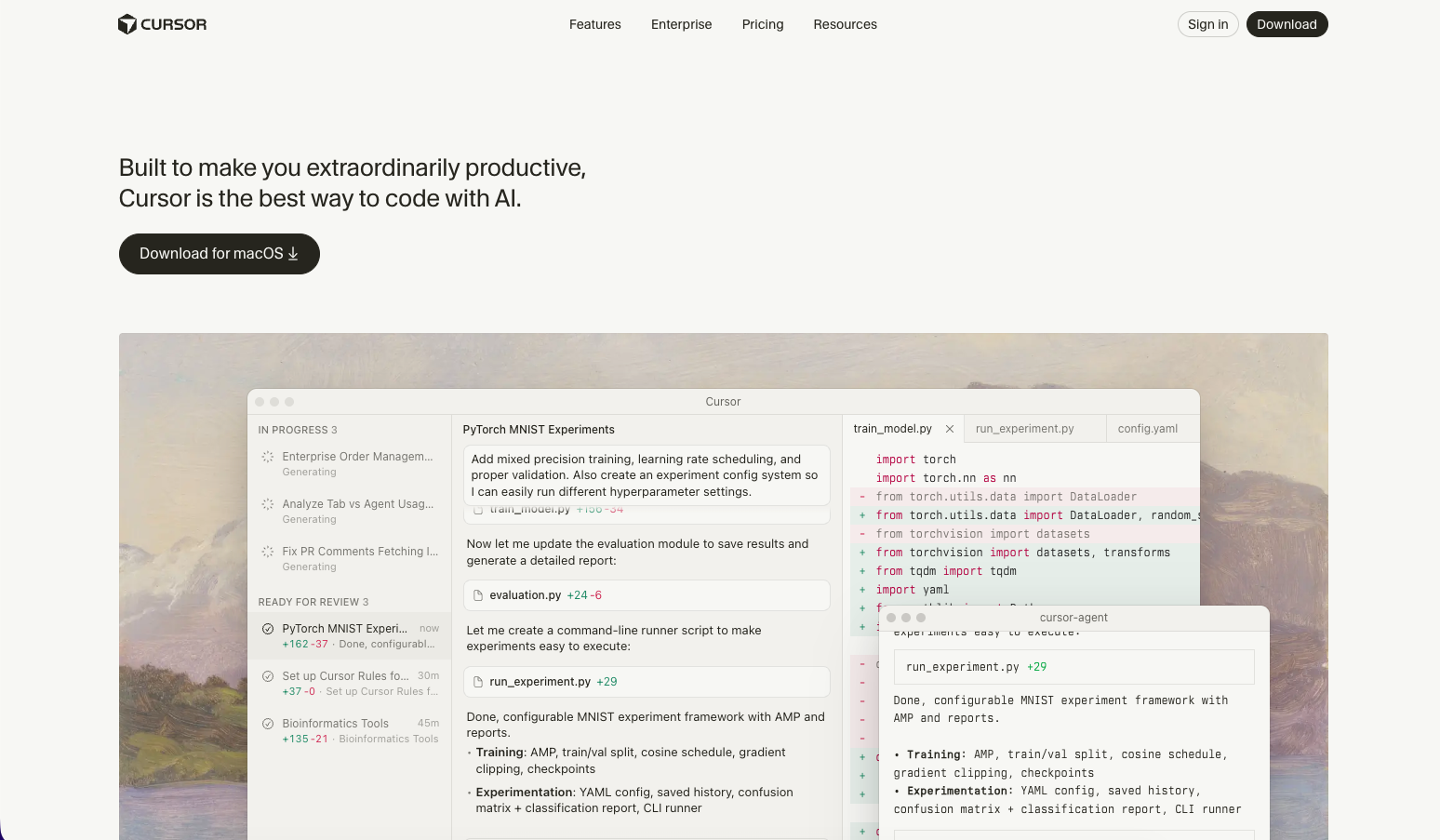Click the checkmark icon beside Bioinformatics Tools
This screenshot has width=1440, height=840.
point(268,724)
